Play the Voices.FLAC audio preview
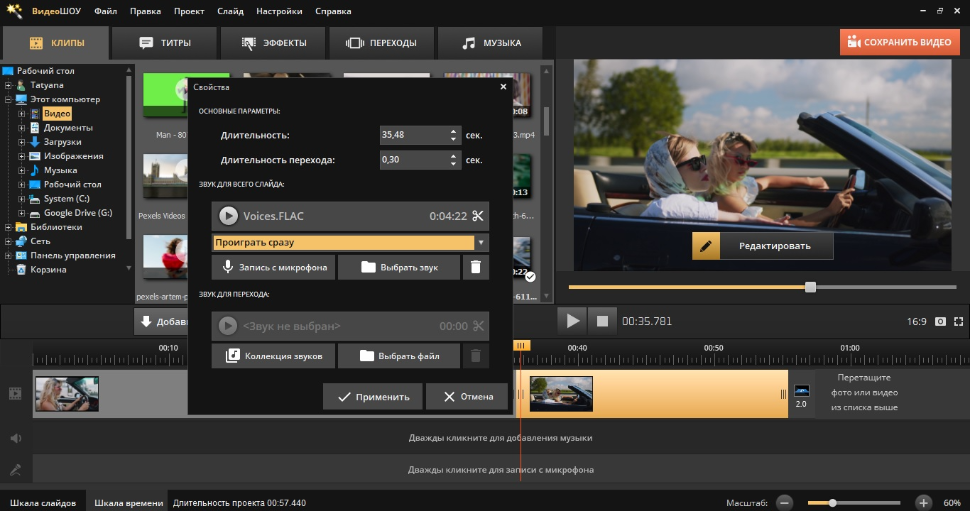 [228, 216]
